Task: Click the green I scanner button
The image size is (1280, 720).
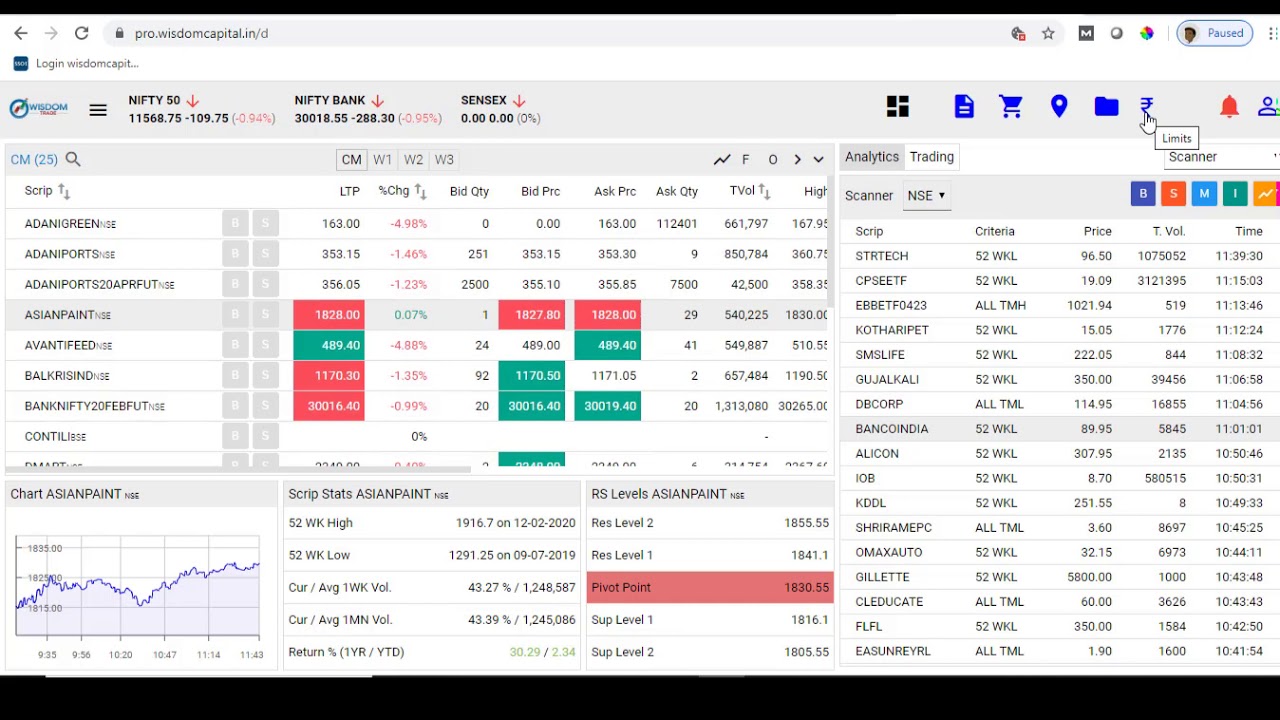Action: (1235, 194)
